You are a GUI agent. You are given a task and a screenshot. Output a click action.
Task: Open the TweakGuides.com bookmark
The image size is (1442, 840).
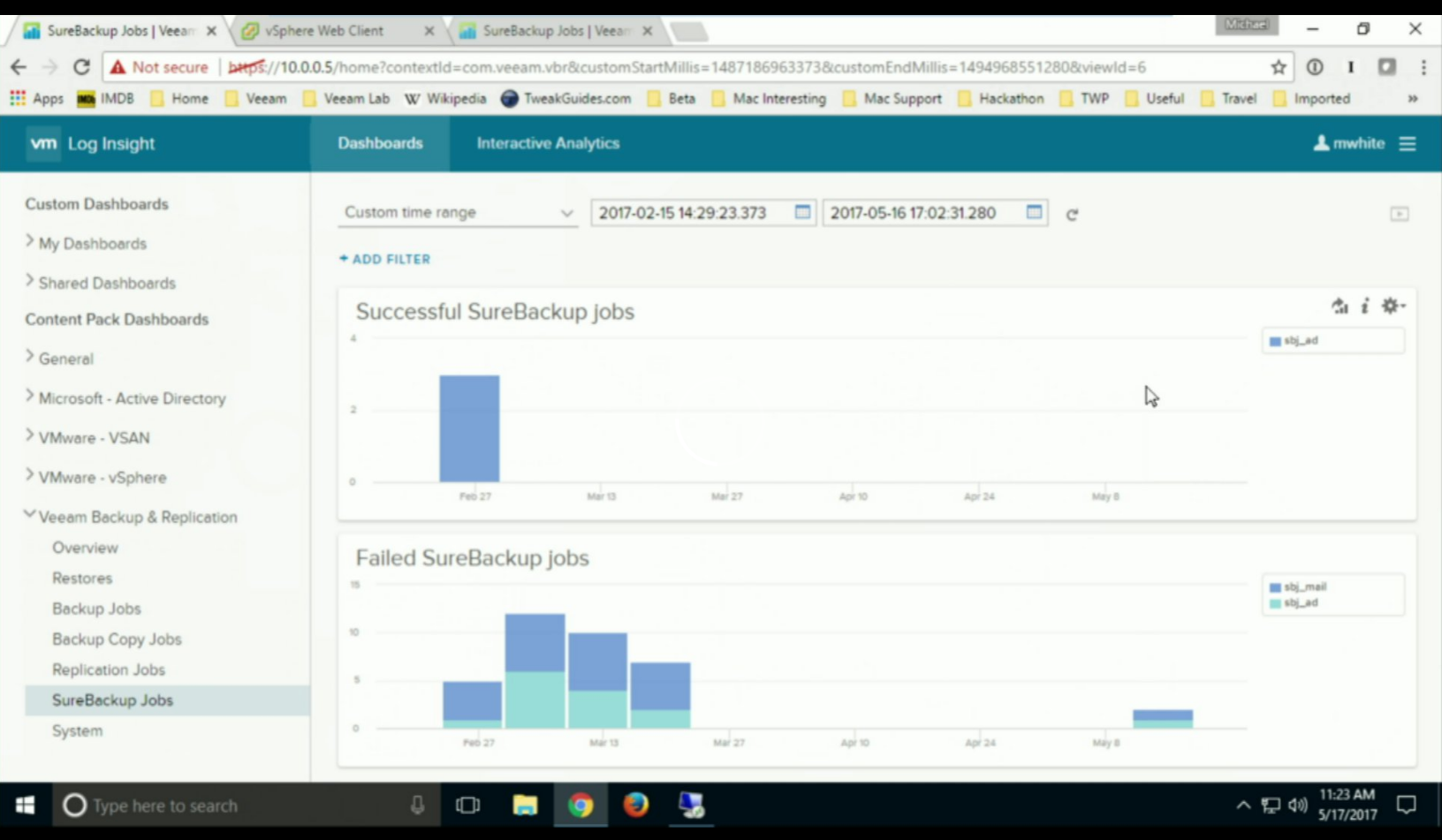click(566, 98)
